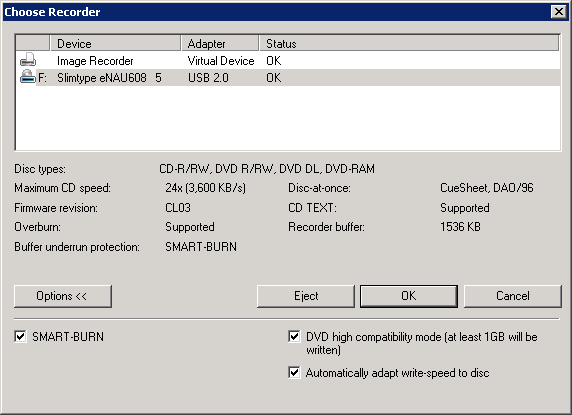Image resolution: width=572 pixels, height=415 pixels.
Task: Click the Device column header
Action: coord(115,44)
